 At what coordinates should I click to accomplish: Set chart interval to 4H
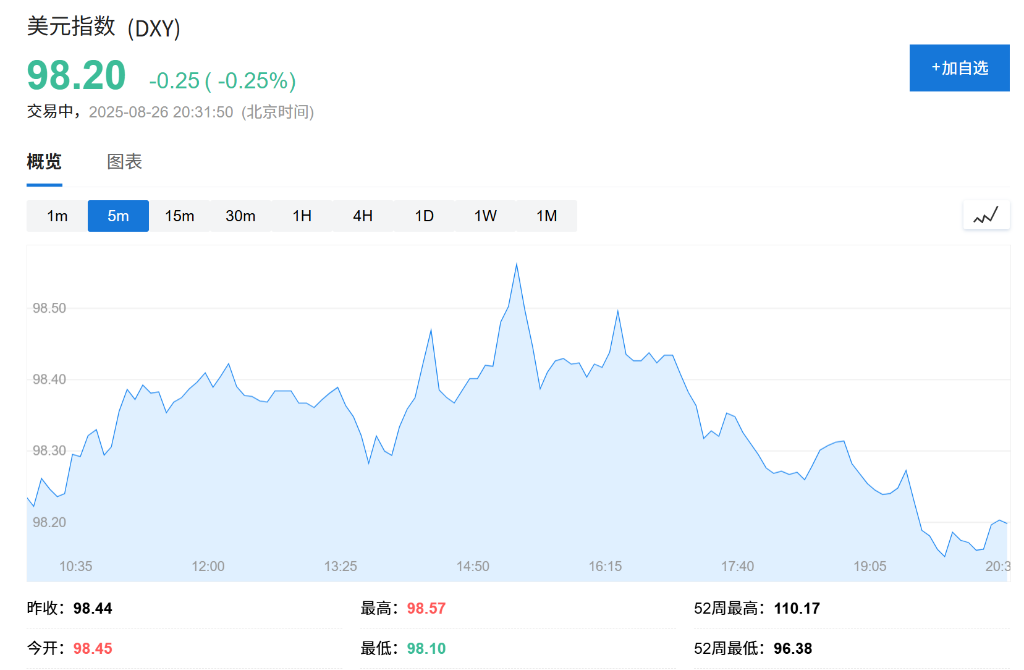(363, 216)
